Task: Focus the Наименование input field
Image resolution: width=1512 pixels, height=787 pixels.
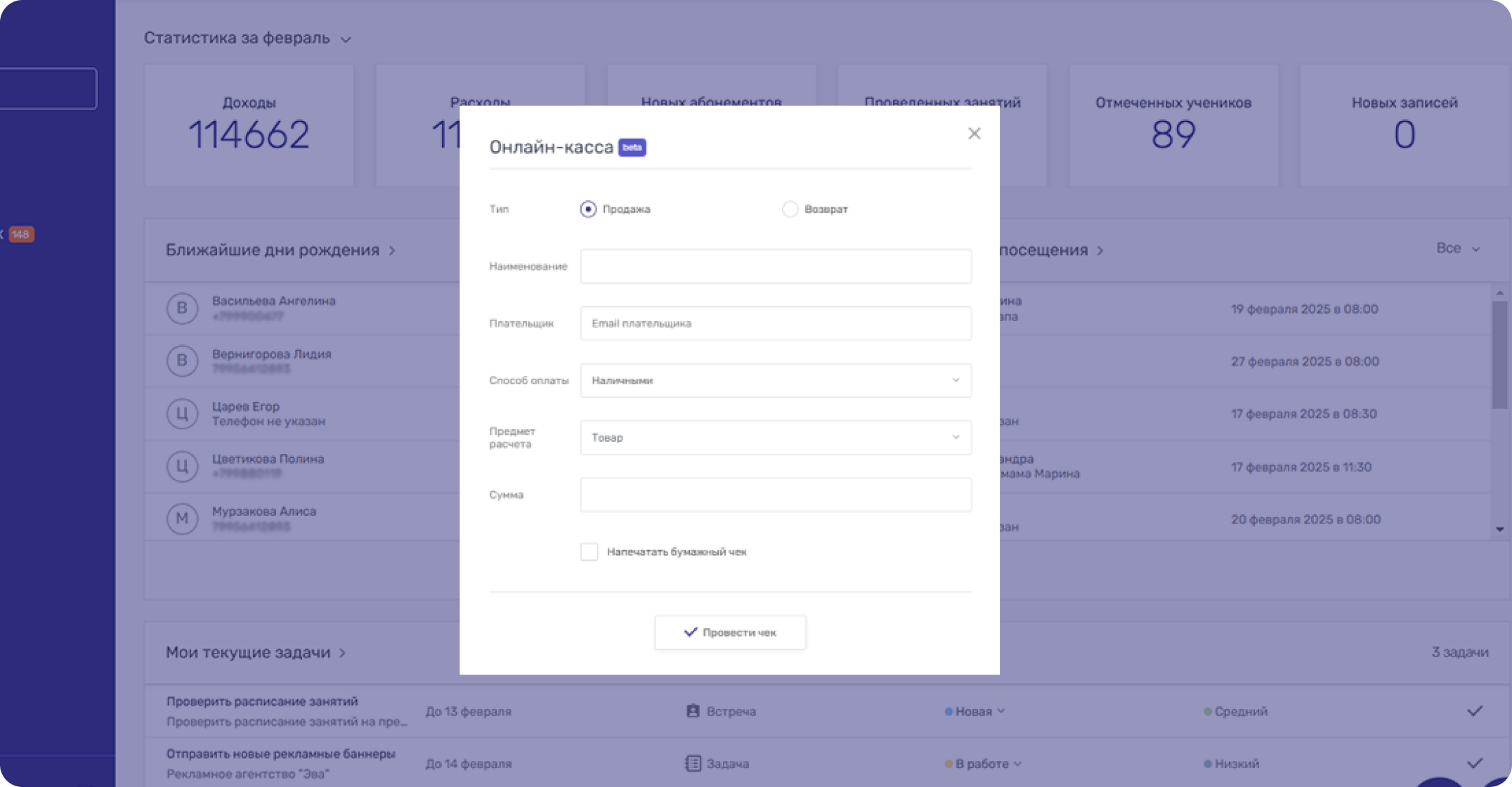Action: pos(775,266)
